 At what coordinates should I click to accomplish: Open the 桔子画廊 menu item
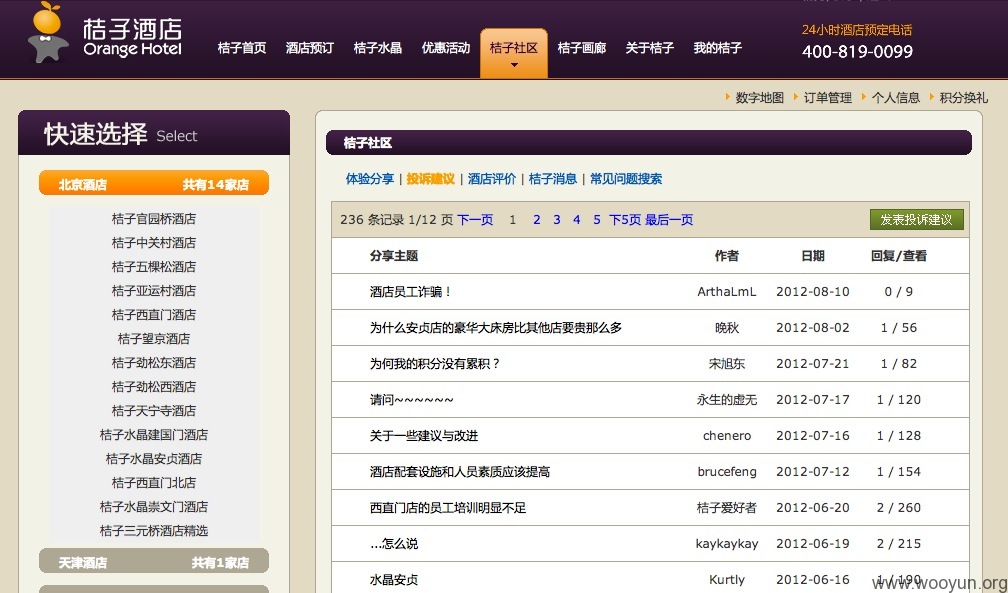[582, 48]
